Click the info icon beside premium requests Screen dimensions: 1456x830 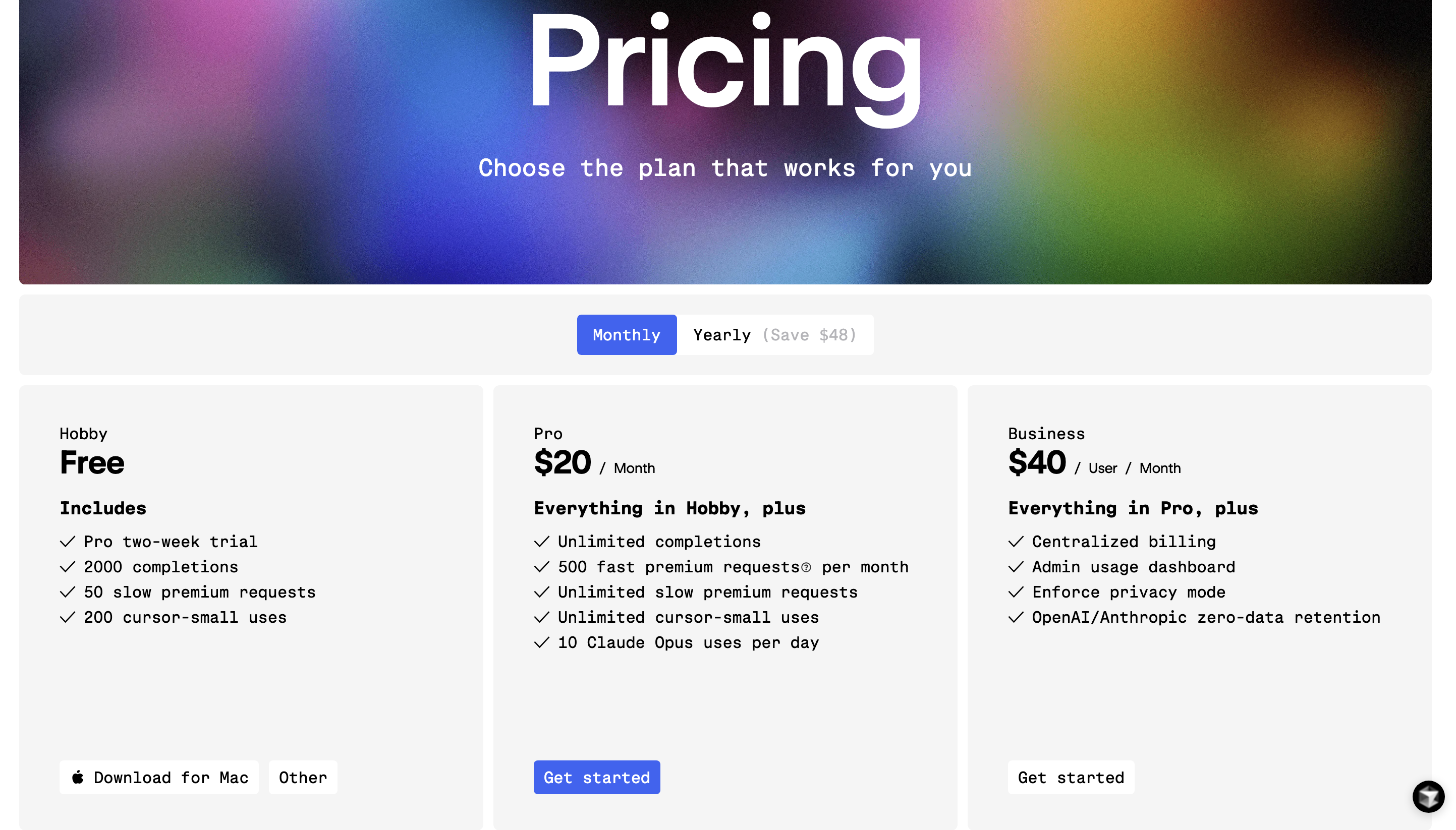coord(805,568)
